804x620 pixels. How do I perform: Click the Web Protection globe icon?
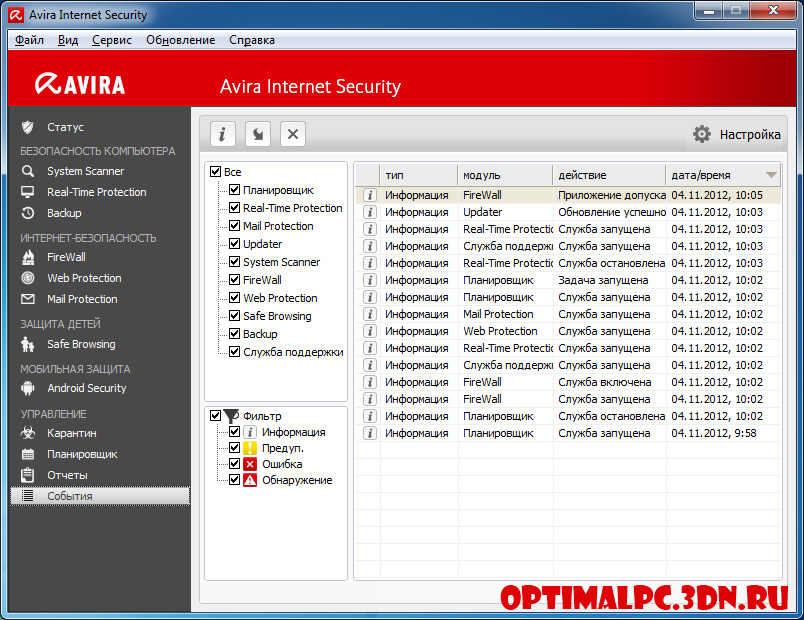coord(28,278)
